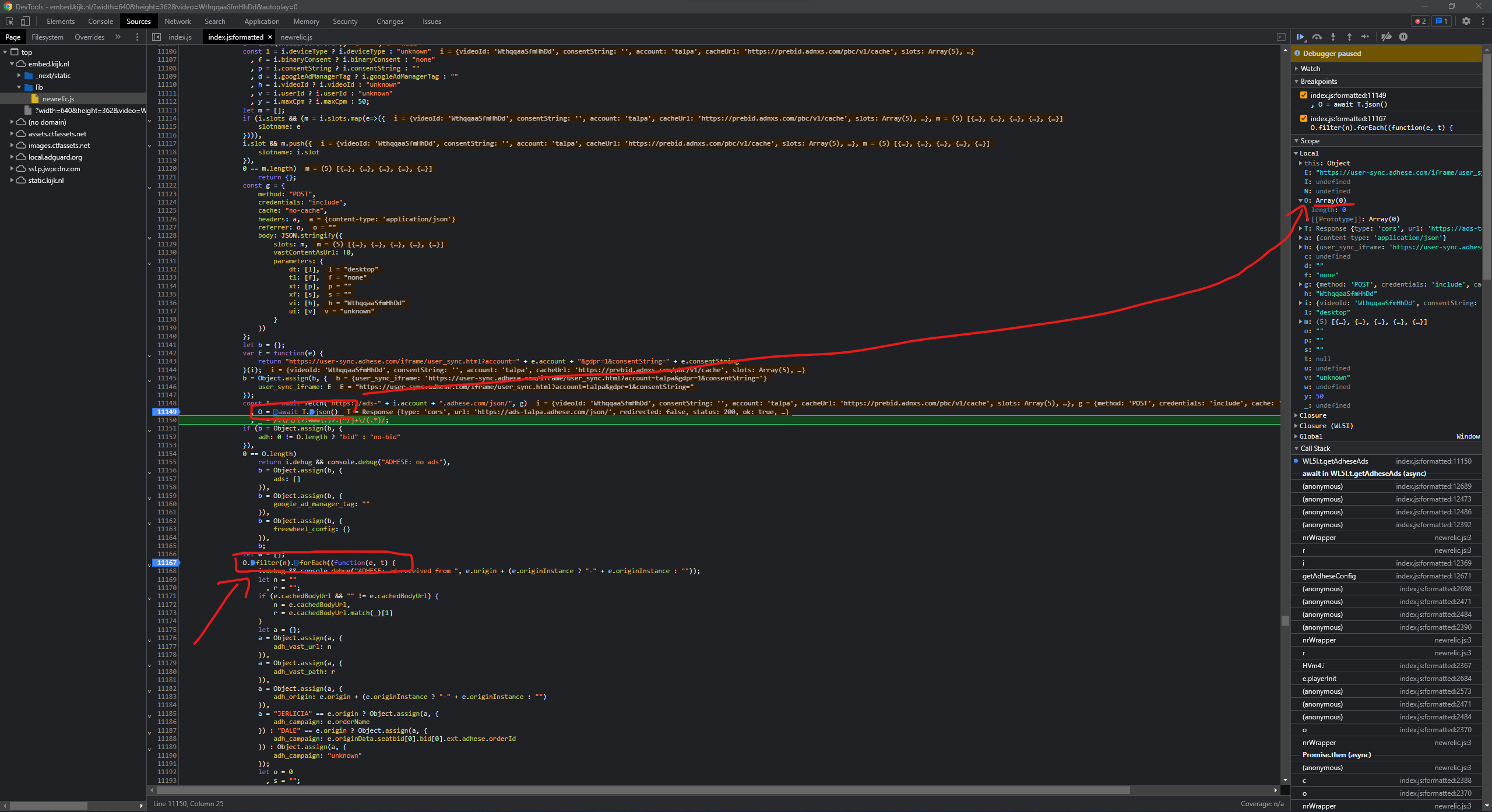1492x812 pixels.
Task: Disable the breakpoint checkbox for index.js:formatted:11167
Action: tap(1304, 118)
